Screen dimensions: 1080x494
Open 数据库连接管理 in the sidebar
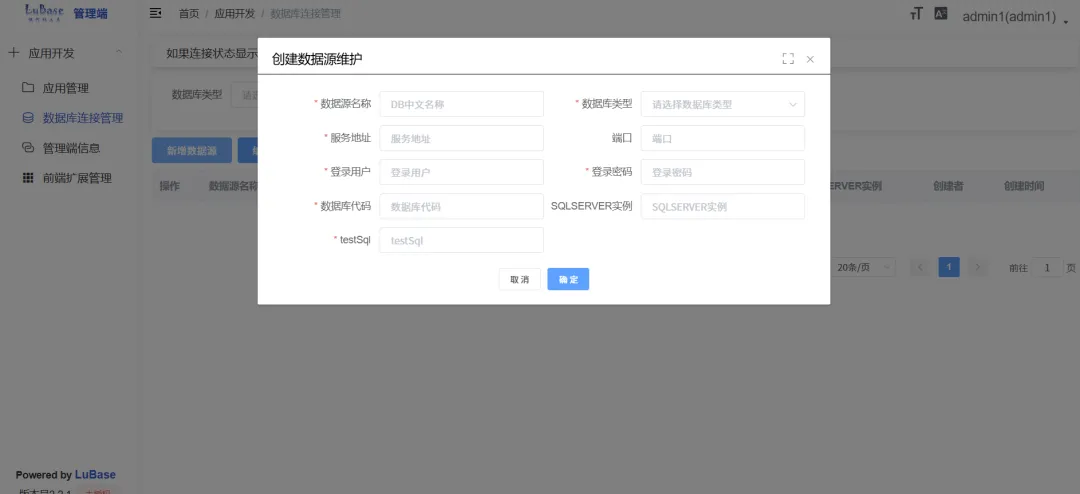coord(83,118)
